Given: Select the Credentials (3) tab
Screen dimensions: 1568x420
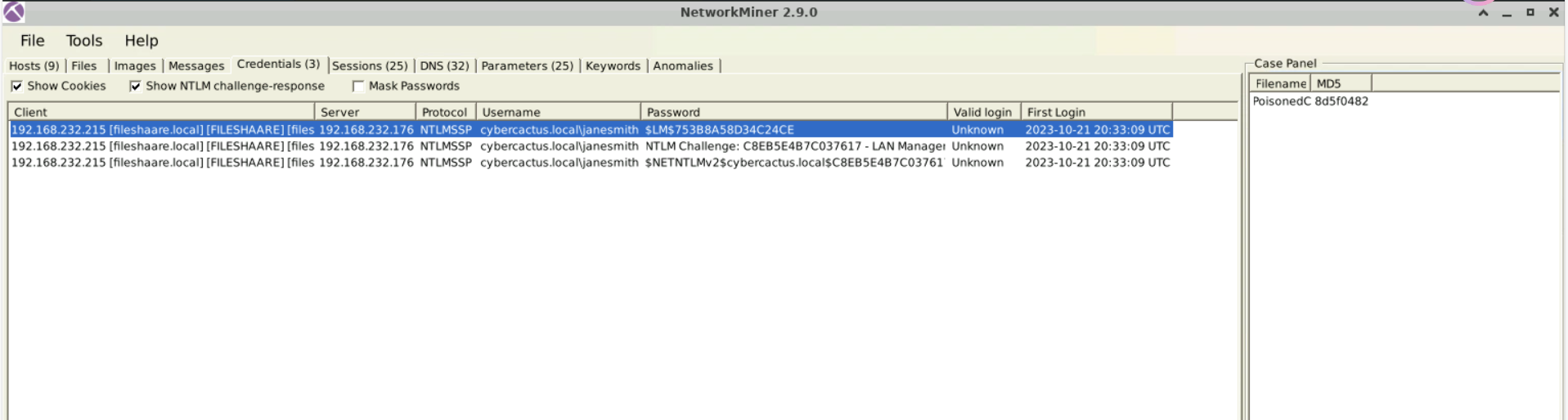Looking at the screenshot, I should click(x=279, y=65).
